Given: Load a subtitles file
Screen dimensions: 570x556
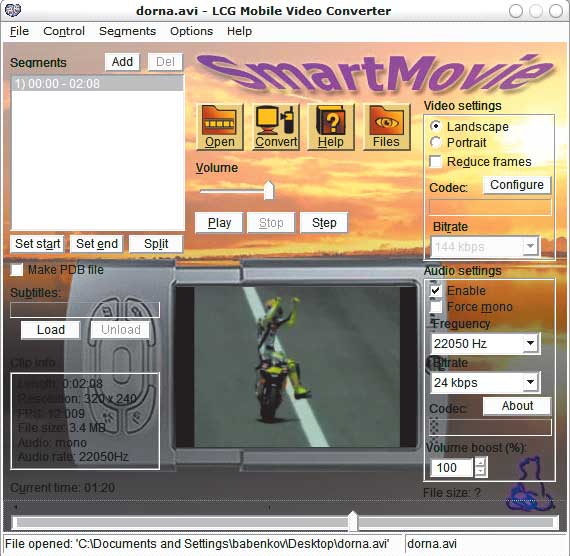Looking at the screenshot, I should coord(51,330).
